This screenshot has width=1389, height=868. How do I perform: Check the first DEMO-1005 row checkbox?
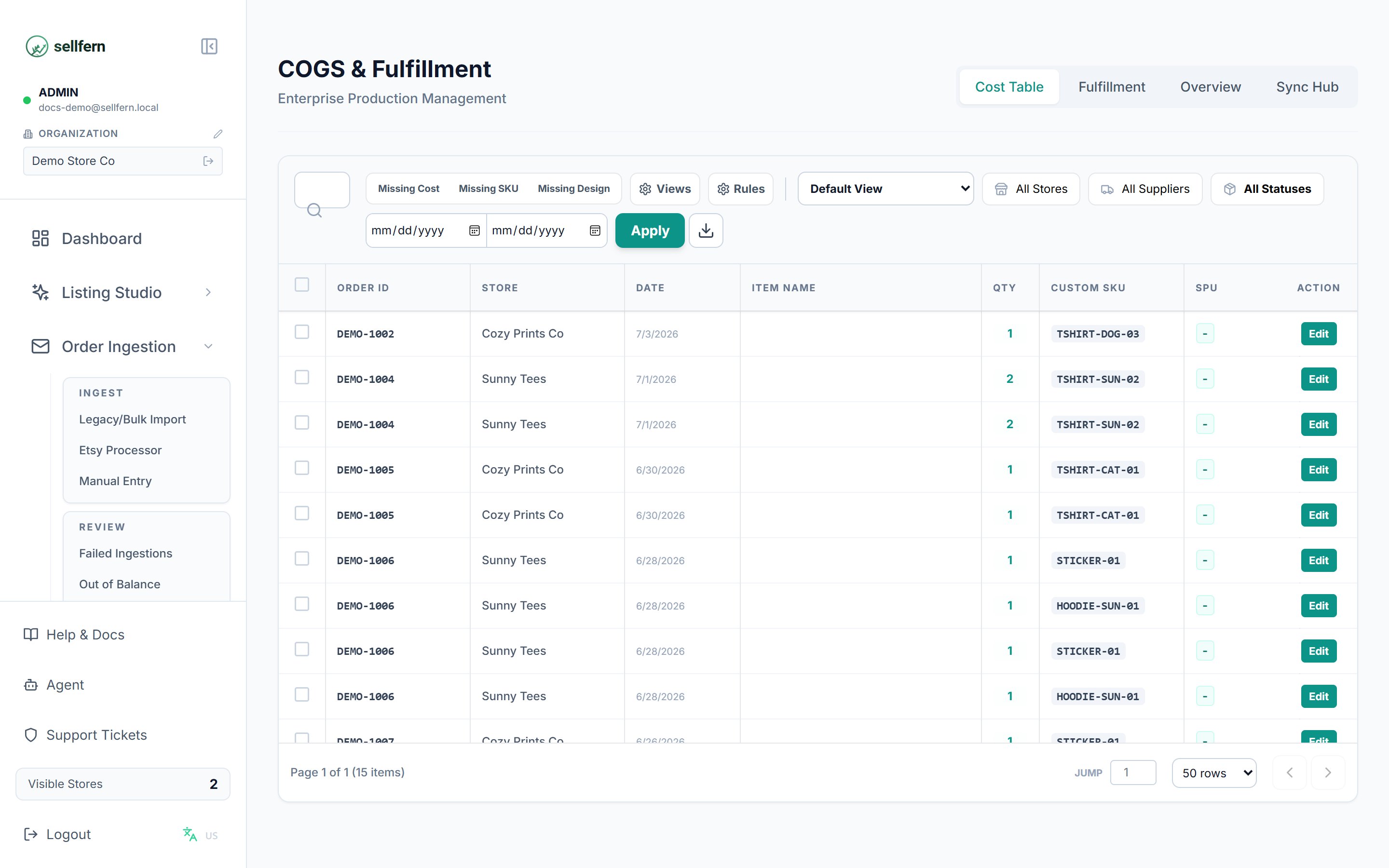coord(302,468)
